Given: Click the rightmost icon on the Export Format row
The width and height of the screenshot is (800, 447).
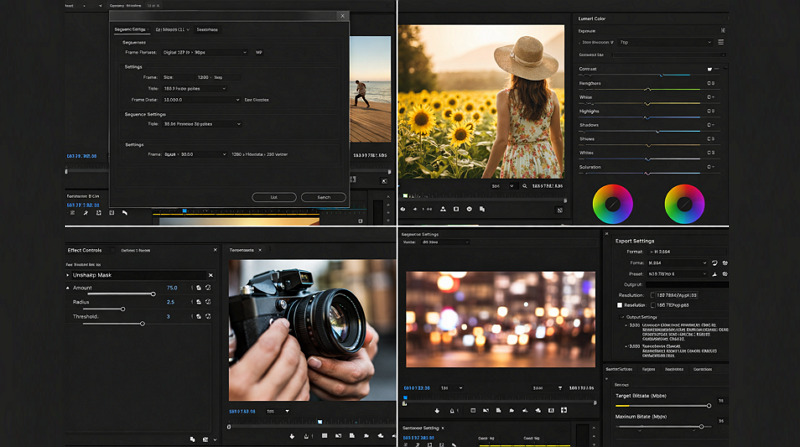Looking at the screenshot, I should [x=725, y=263].
